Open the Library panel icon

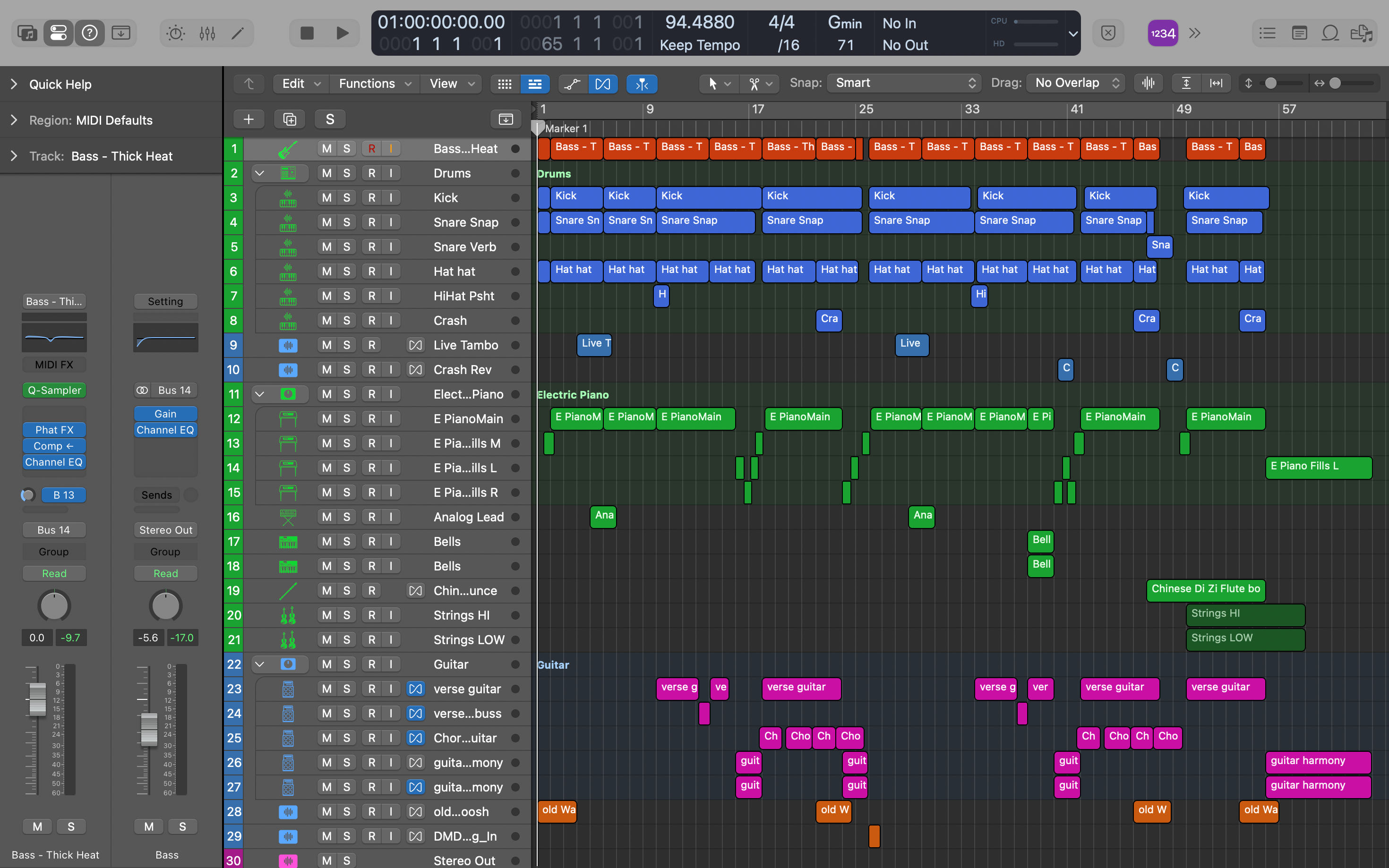tap(26, 34)
